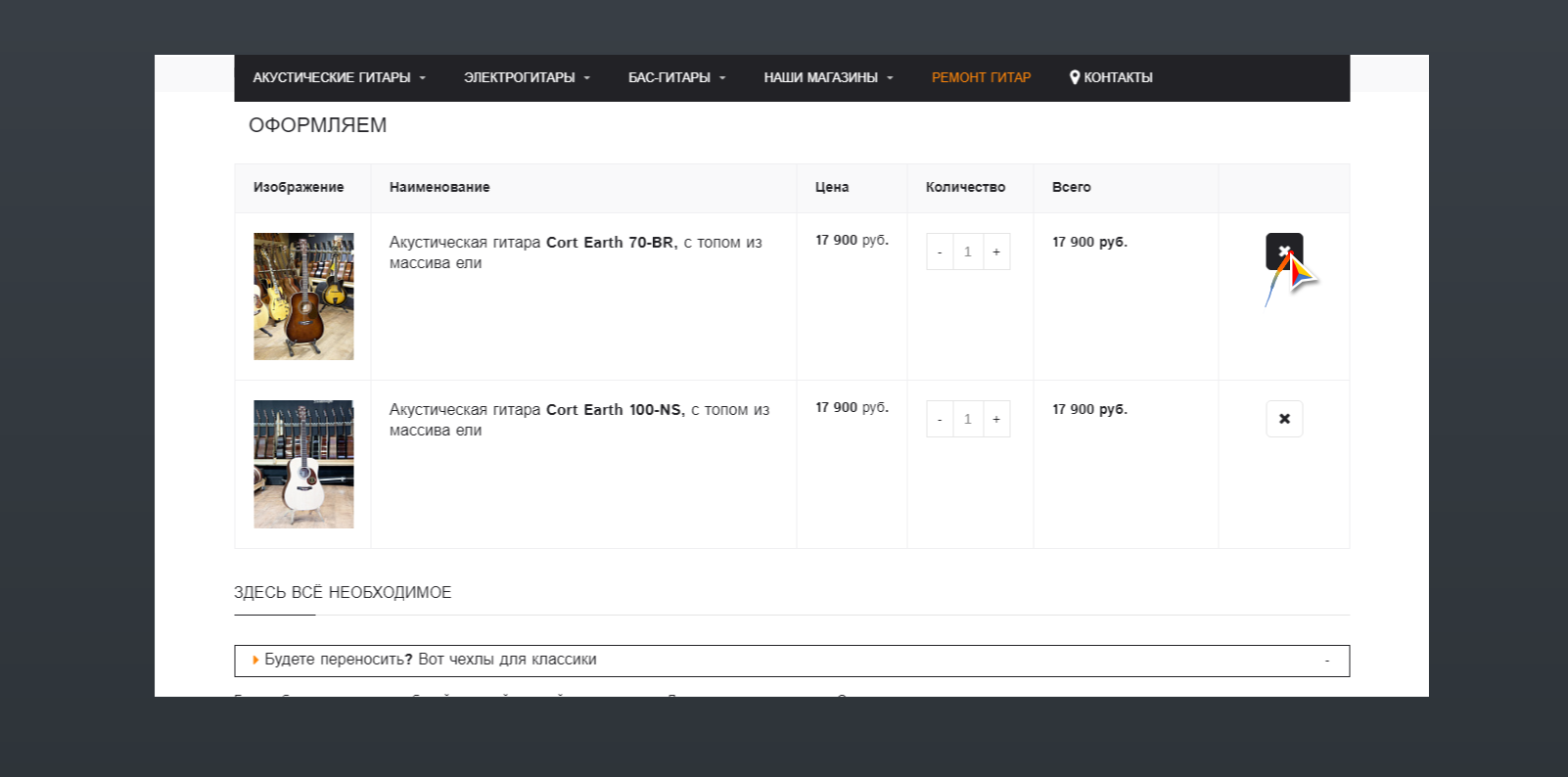
Task: Open Cort Earth 100-NS guitar thumbnail
Action: (x=303, y=464)
